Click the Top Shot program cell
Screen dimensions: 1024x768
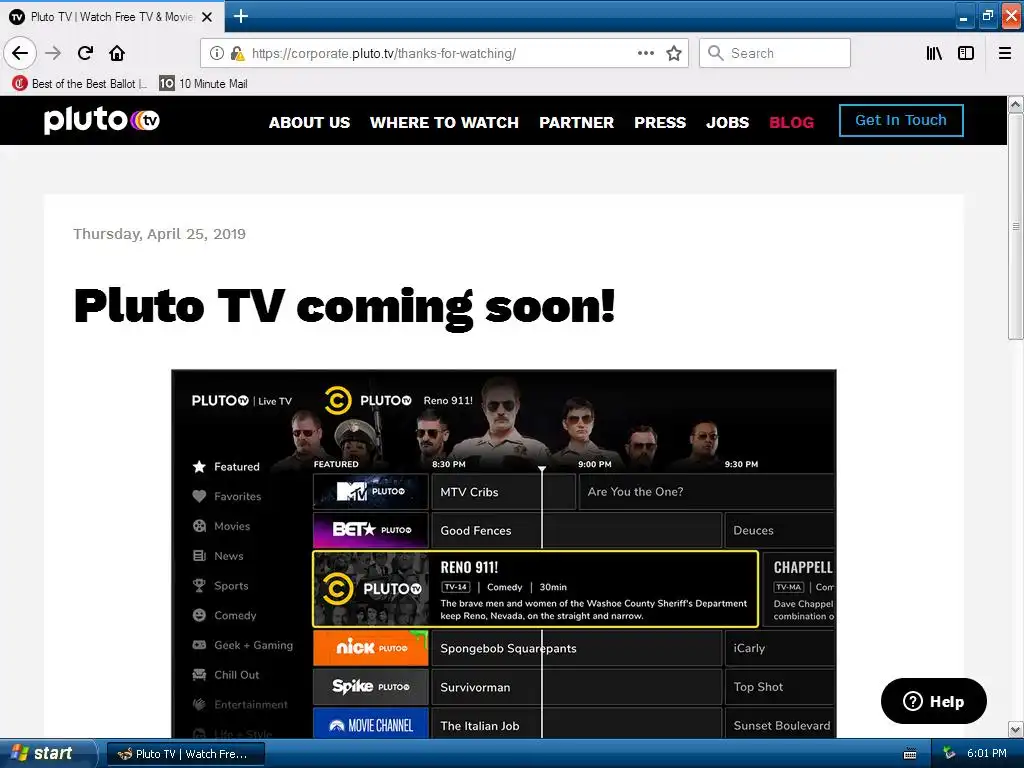coord(780,687)
